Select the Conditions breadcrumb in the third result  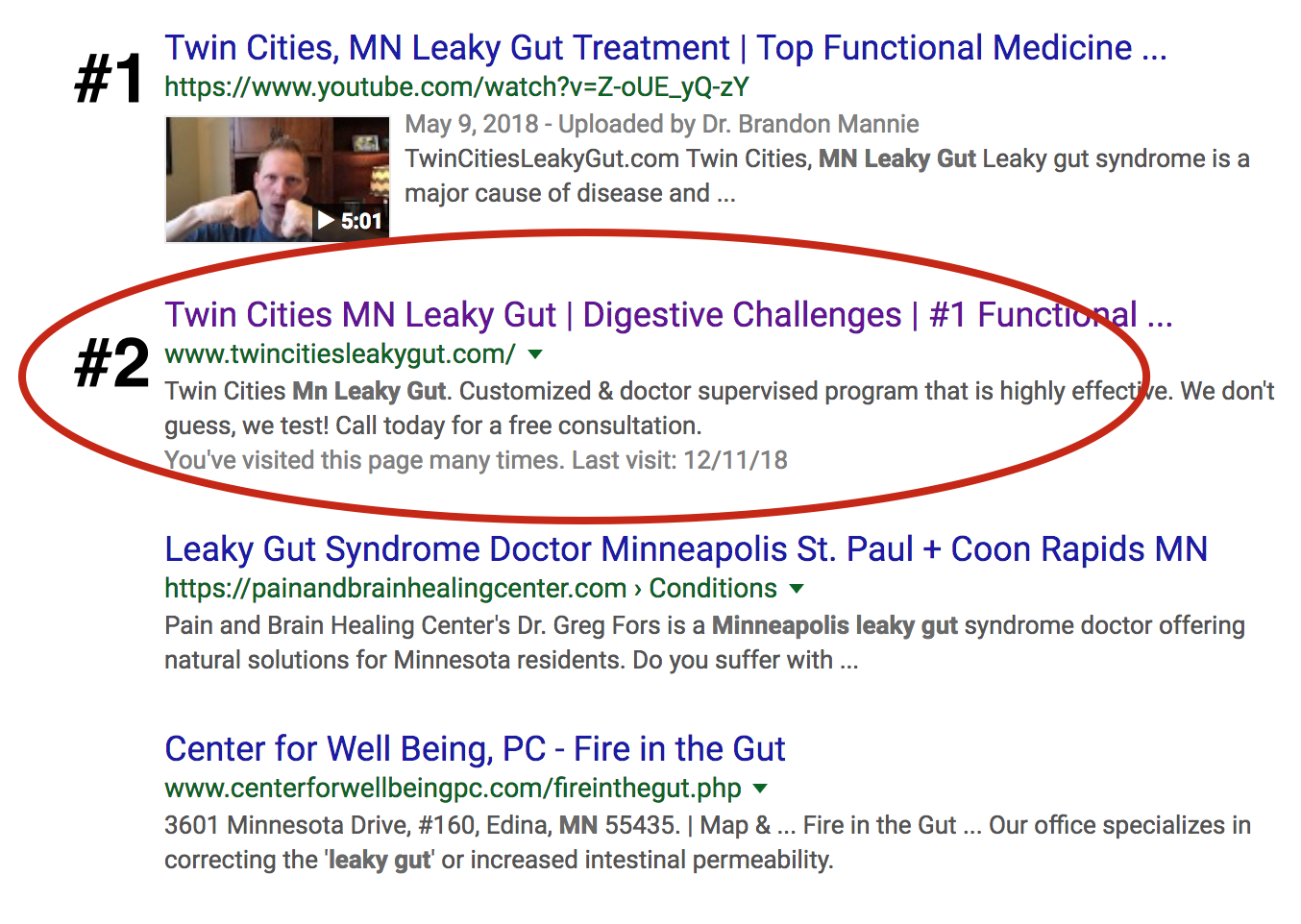coord(713,588)
